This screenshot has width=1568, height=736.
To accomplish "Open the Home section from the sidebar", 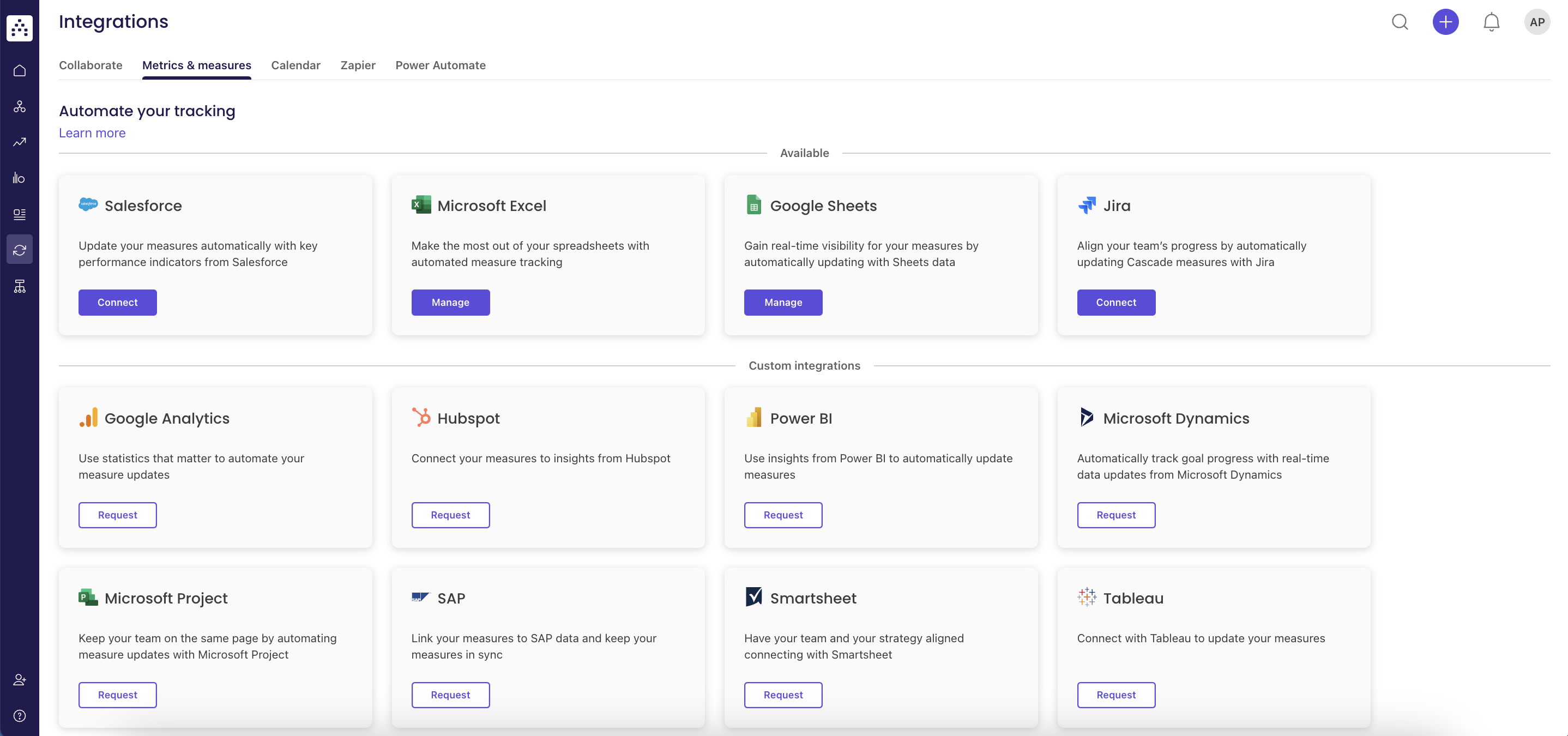I will pyautogui.click(x=20, y=70).
